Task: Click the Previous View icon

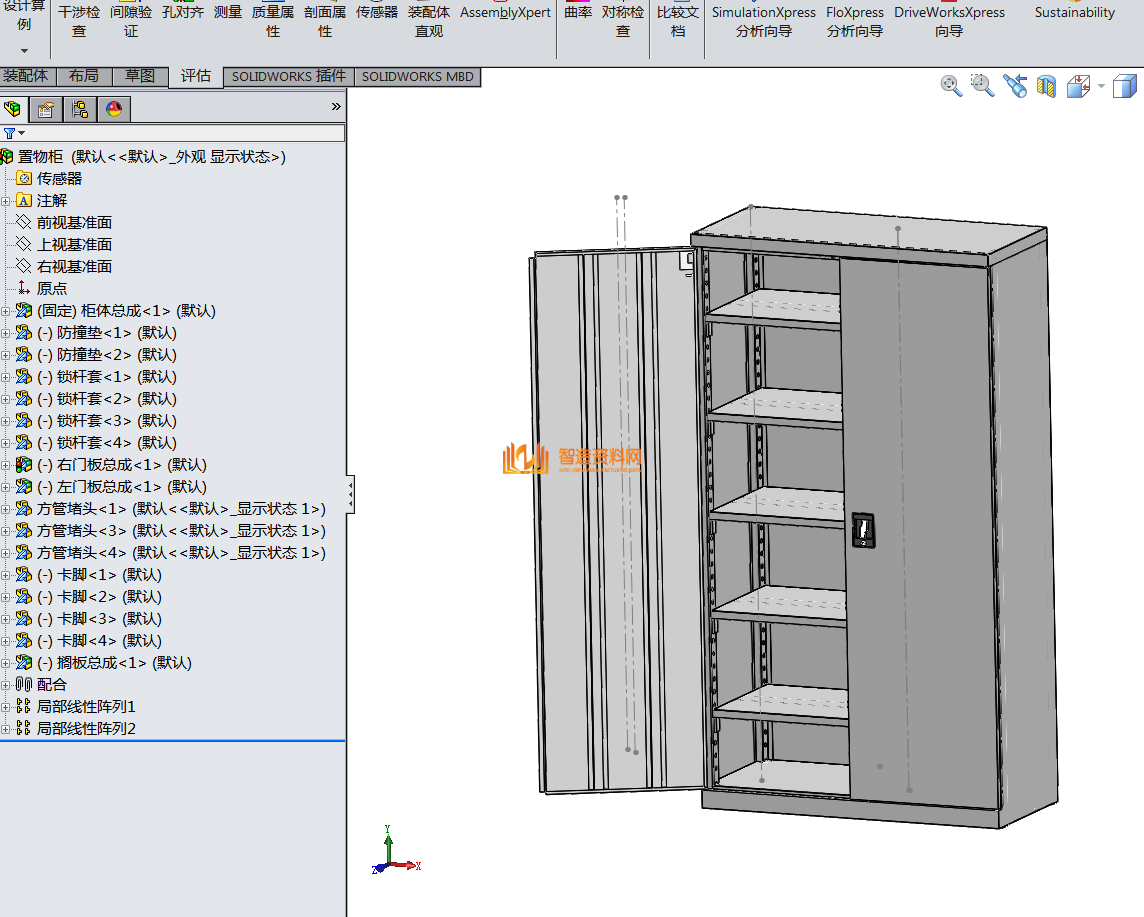Action: (1015, 86)
